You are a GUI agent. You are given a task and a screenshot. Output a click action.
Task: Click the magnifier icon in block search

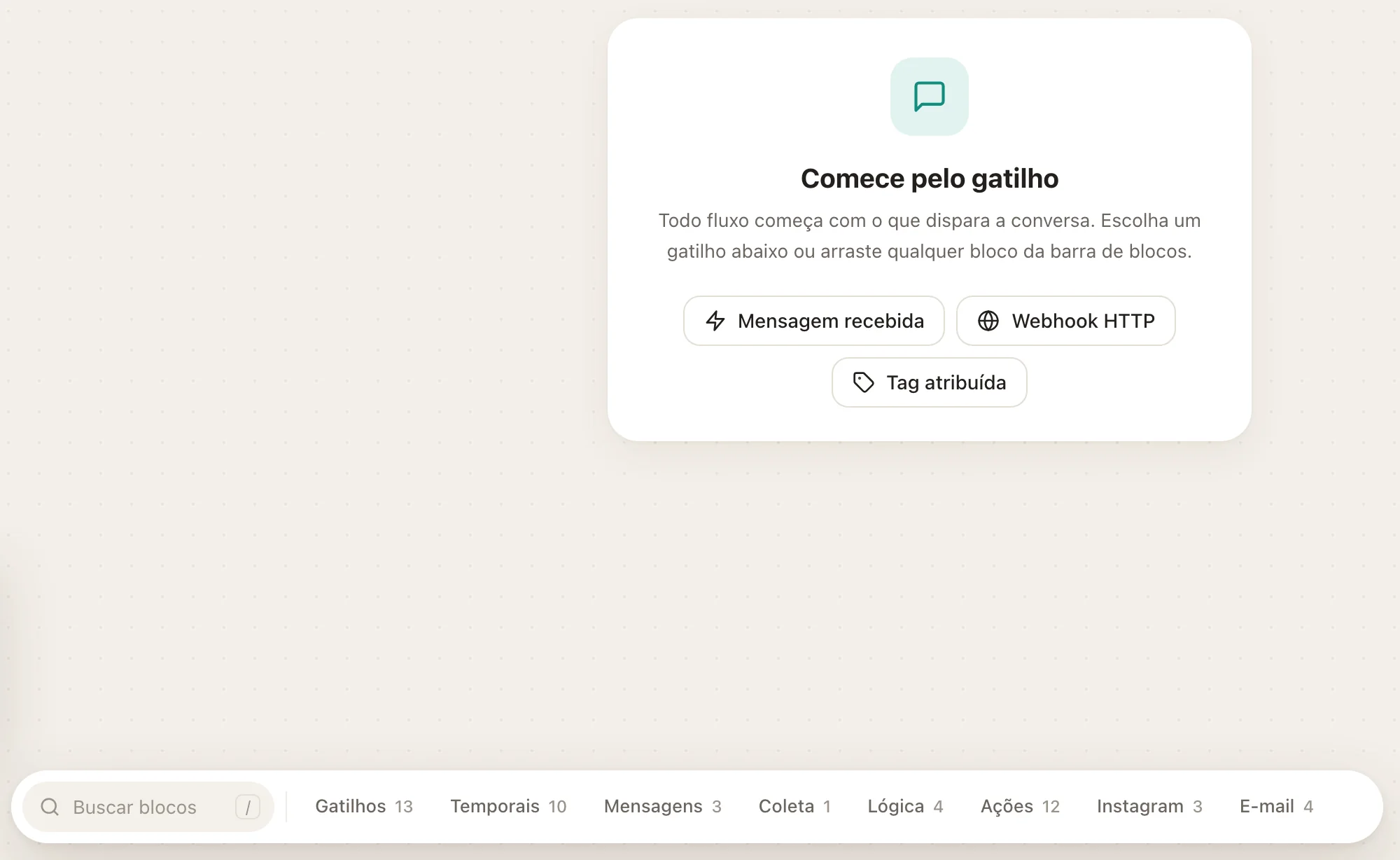point(50,807)
